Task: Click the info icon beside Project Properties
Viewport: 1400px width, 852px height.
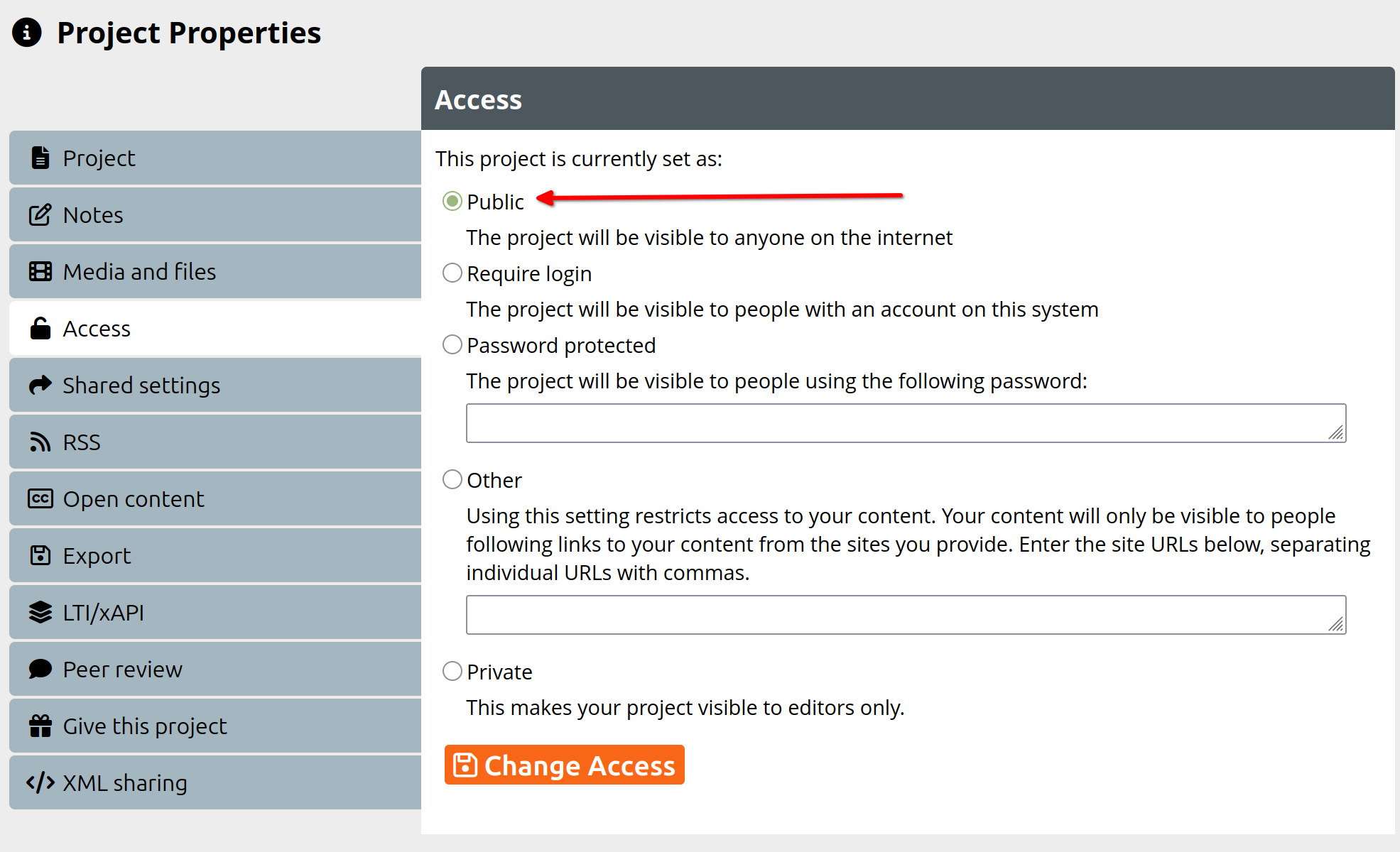Action: pyautogui.click(x=27, y=33)
